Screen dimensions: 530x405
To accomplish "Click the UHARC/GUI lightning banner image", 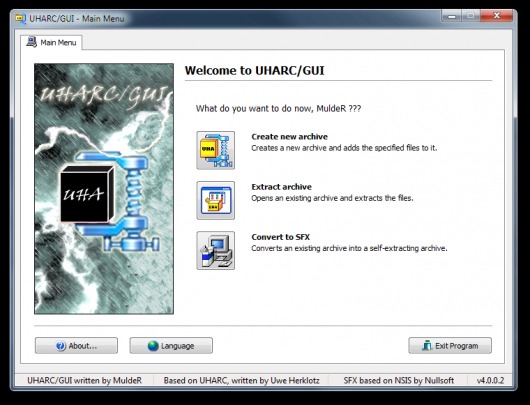I will click(x=104, y=189).
